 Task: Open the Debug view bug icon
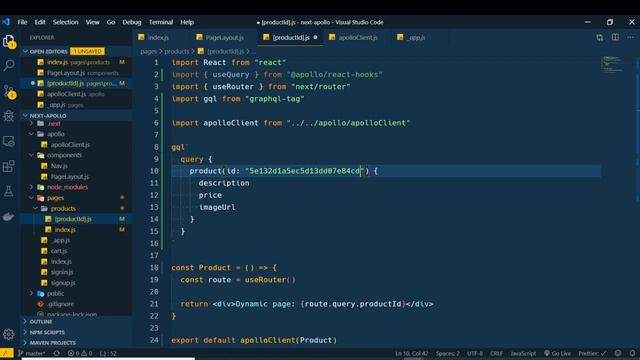click(9, 116)
